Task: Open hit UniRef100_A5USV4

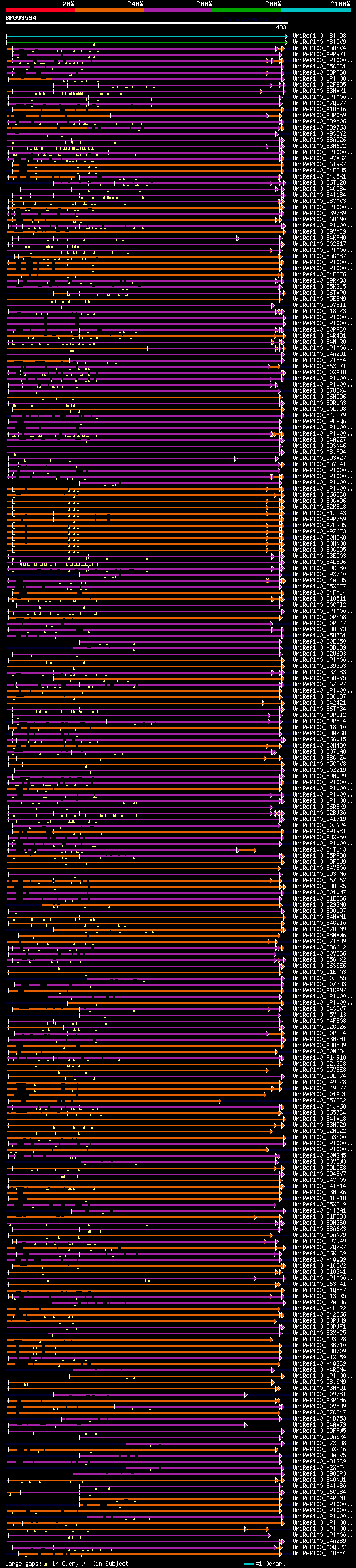Action: tap(319, 48)
